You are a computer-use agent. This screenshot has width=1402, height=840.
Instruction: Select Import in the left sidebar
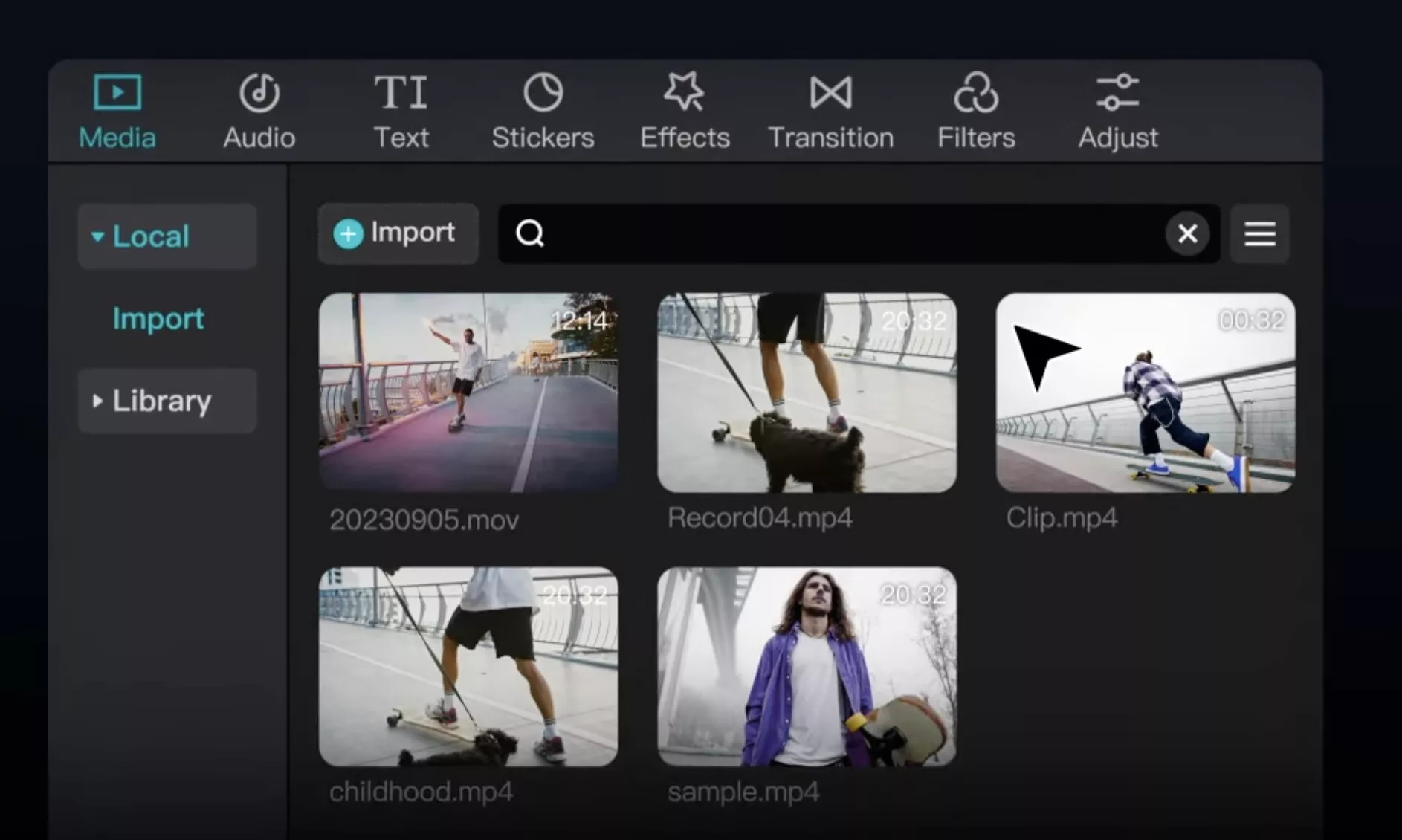(x=158, y=319)
